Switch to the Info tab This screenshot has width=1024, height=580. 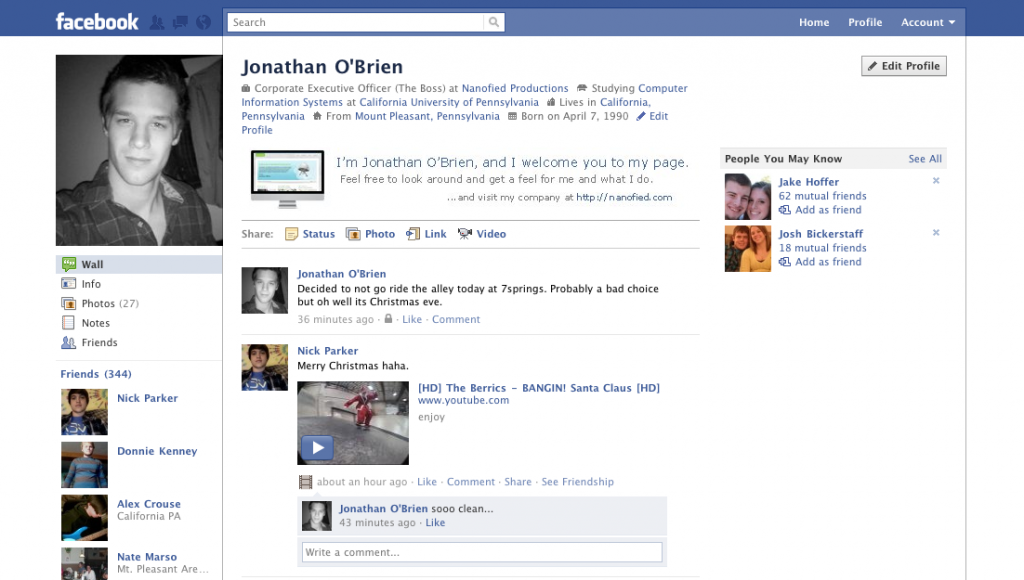(91, 283)
